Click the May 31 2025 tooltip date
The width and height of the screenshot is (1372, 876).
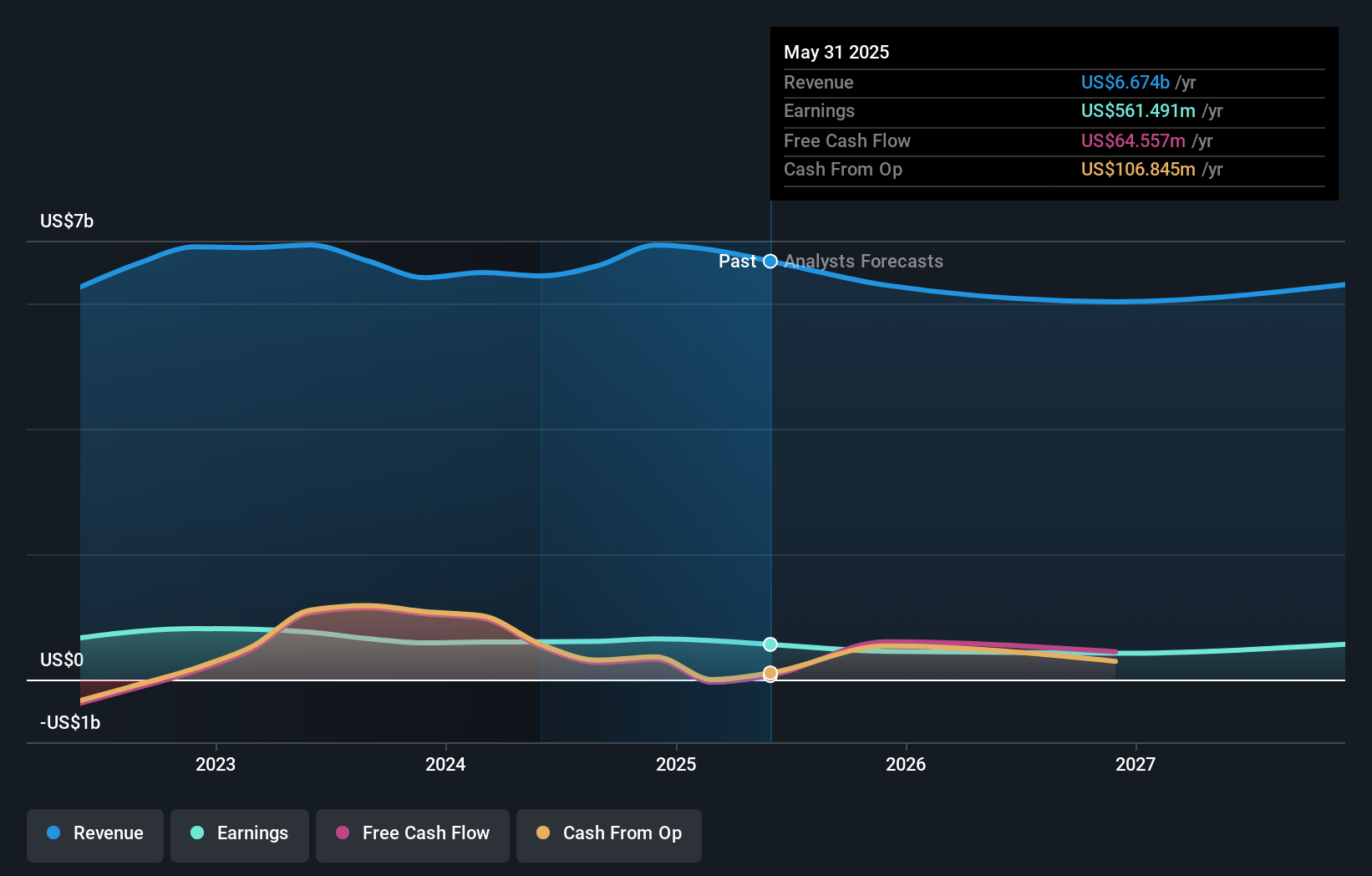pyautogui.click(x=836, y=52)
